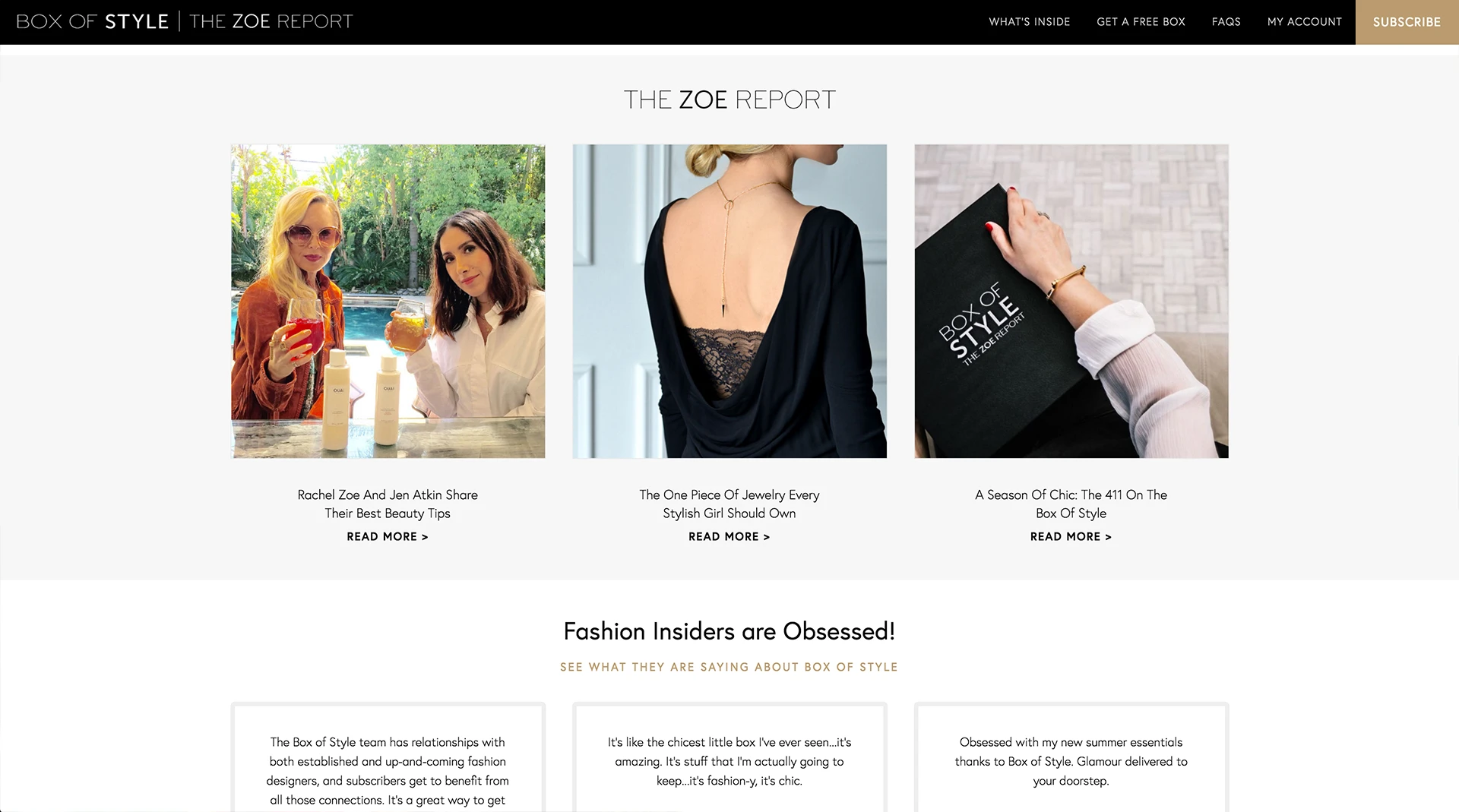Go to My Account
Screen dimensions: 1459x812
tap(1304, 22)
